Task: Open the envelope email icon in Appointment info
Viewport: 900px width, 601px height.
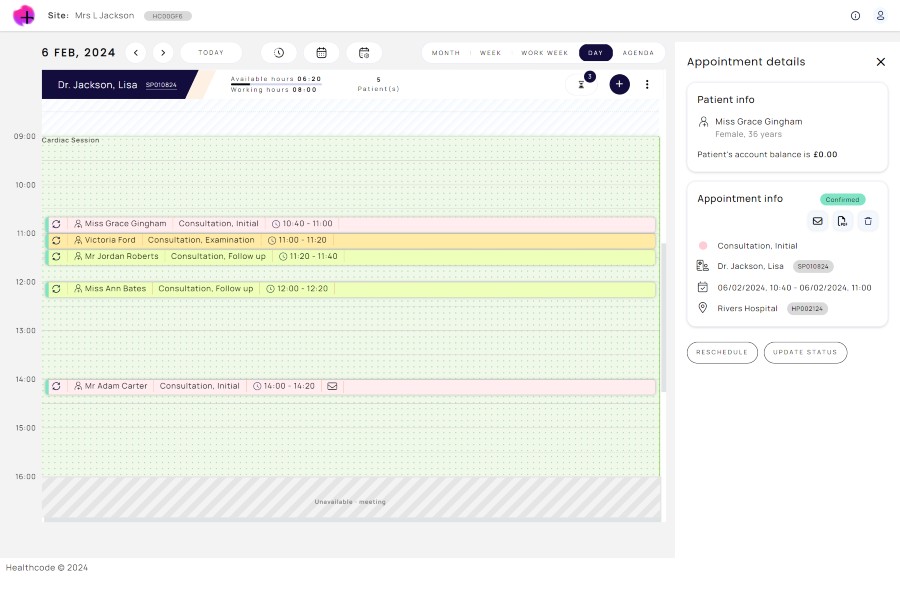Action: 818,221
